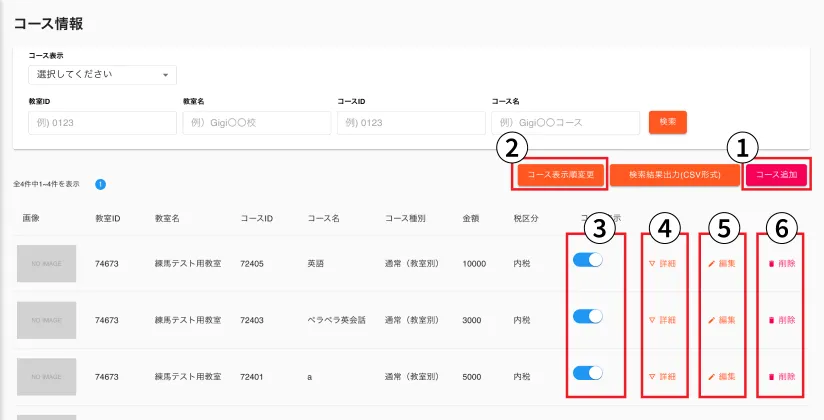The height and width of the screenshot is (420, 824).
Task: Click 編集 for course 72401
Action: pos(722,376)
